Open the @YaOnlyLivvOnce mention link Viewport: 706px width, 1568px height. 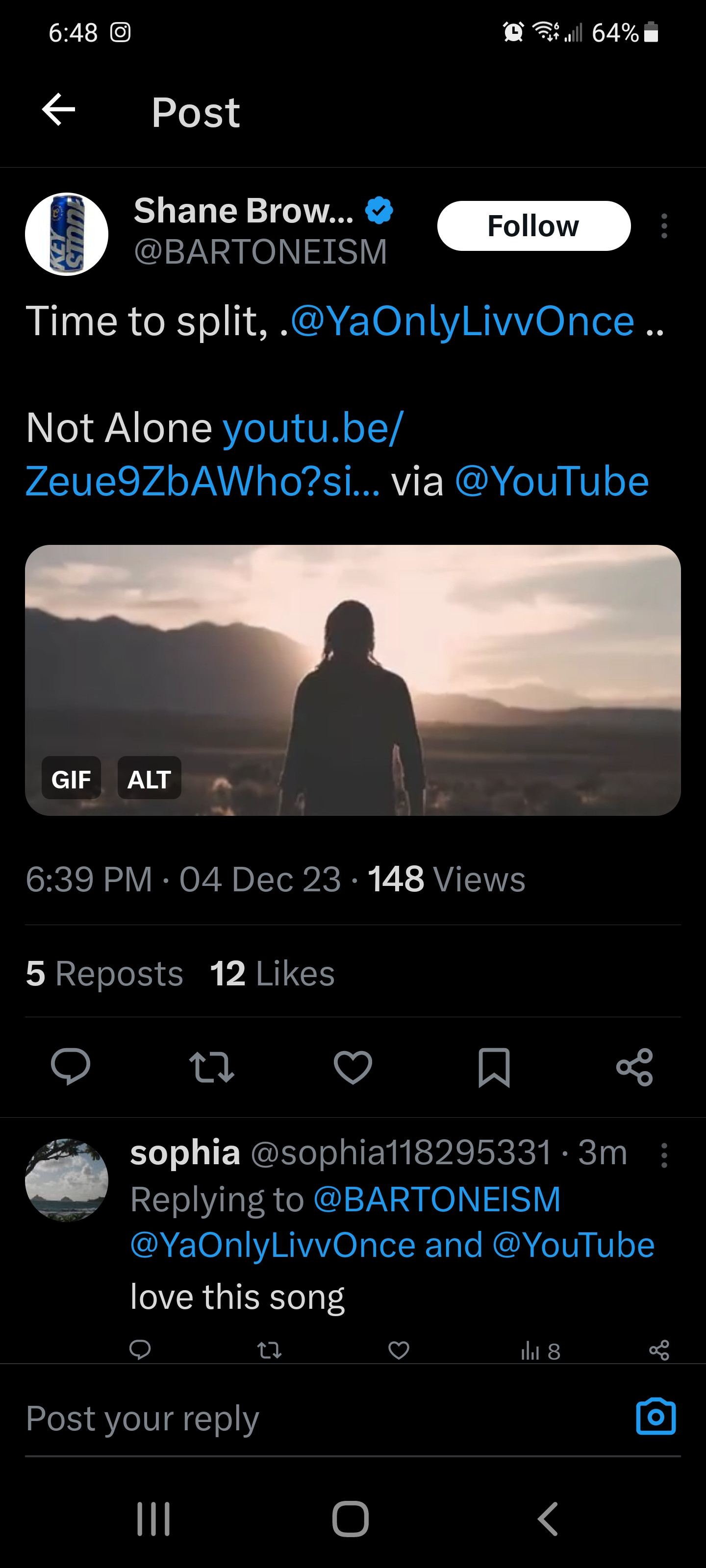coord(462,321)
